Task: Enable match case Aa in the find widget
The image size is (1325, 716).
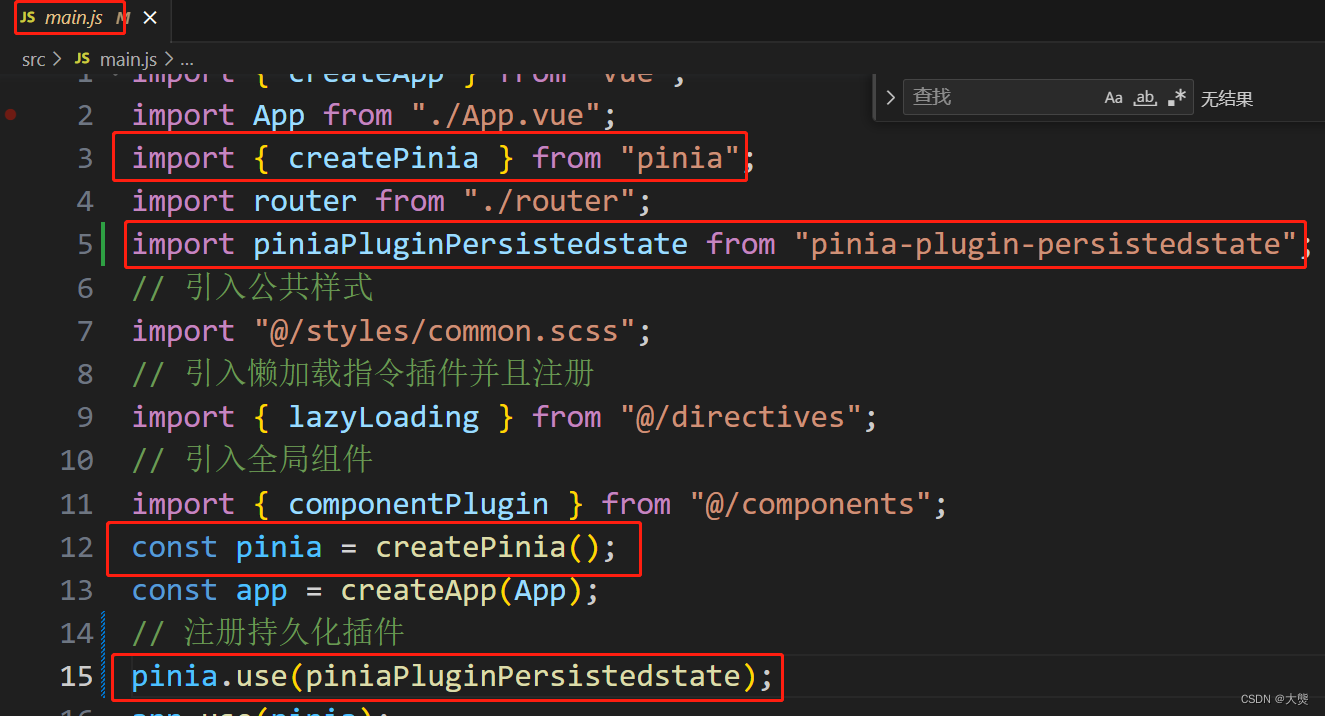Action: [1113, 97]
